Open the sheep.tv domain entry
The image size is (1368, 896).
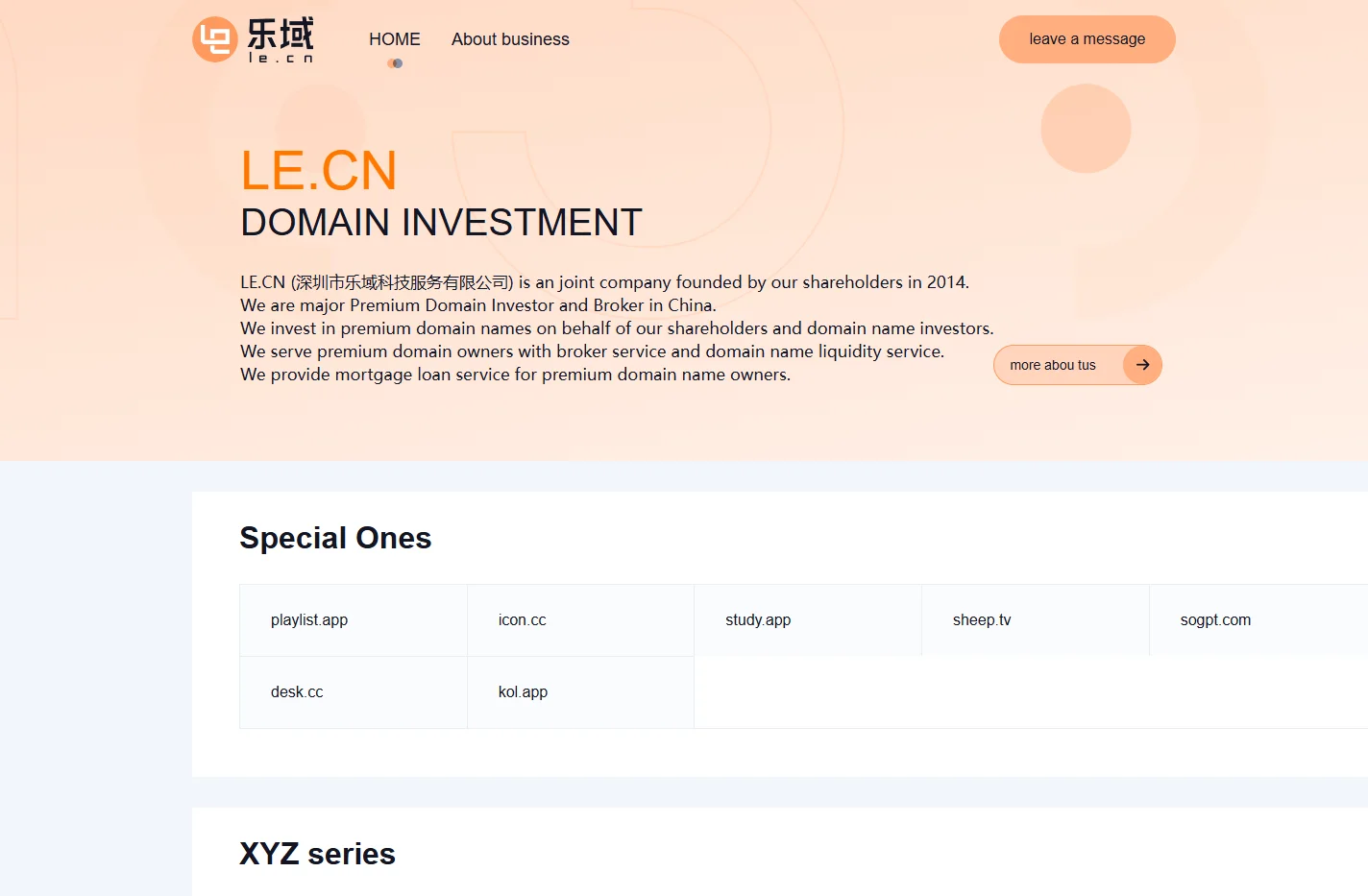1036,620
